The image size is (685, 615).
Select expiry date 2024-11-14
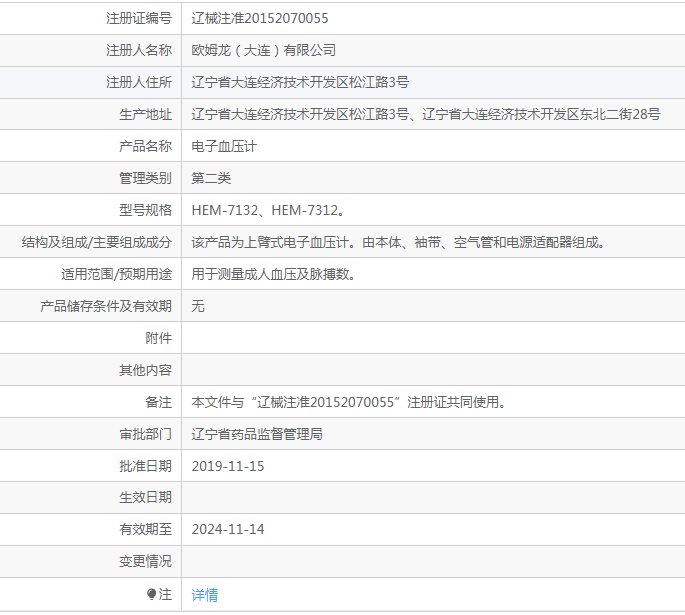pos(228,529)
